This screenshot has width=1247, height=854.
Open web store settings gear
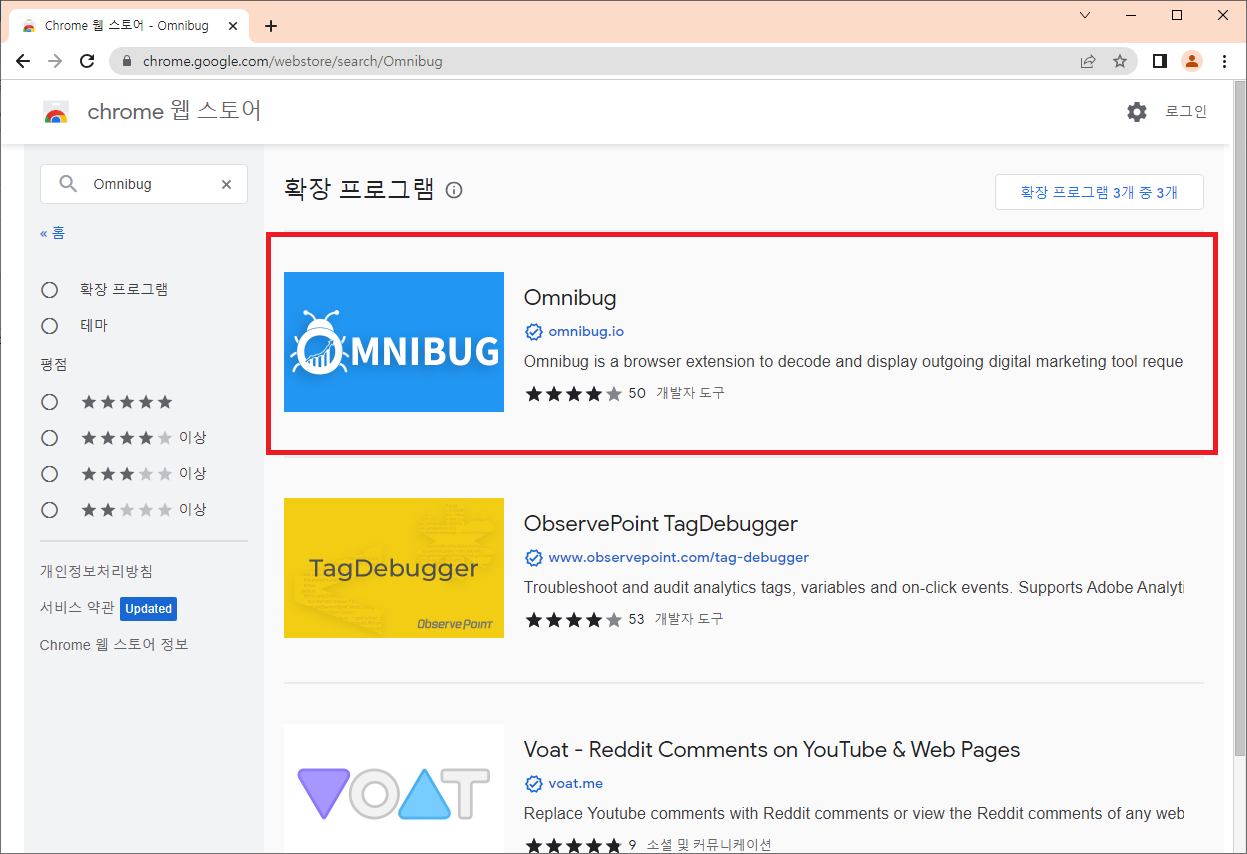pos(1137,112)
